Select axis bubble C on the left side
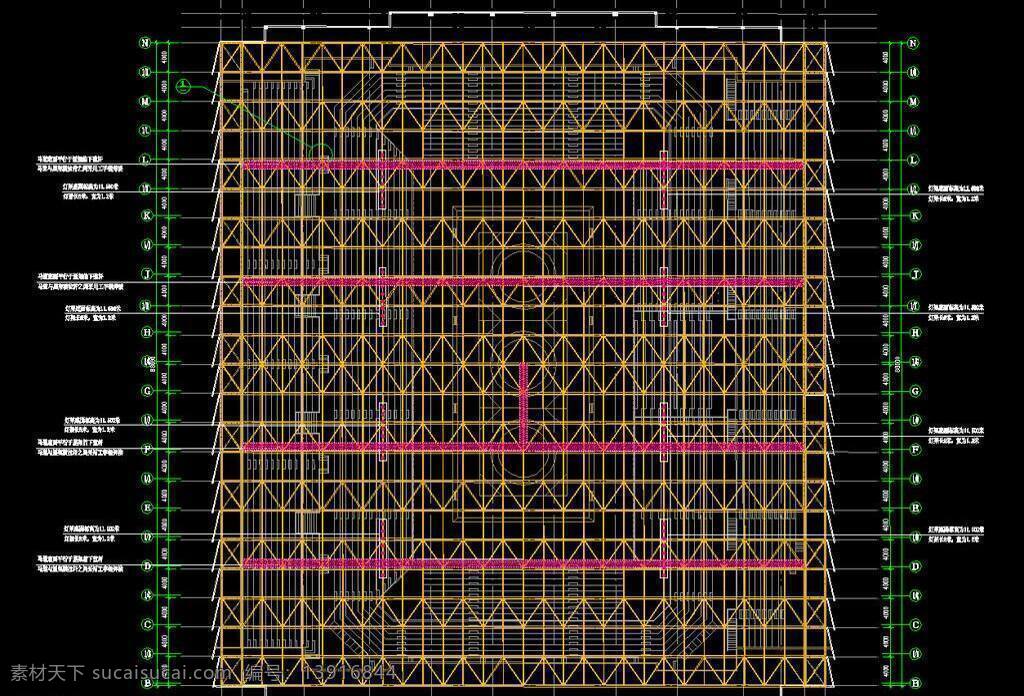Screen dimensions: 1024x696 [147, 624]
